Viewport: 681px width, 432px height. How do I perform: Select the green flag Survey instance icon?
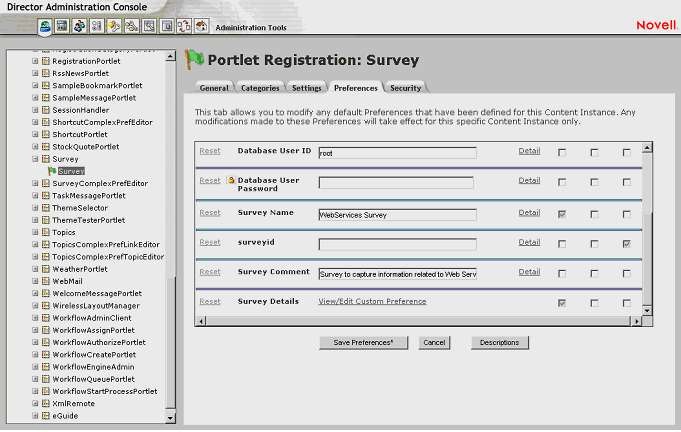[52, 171]
